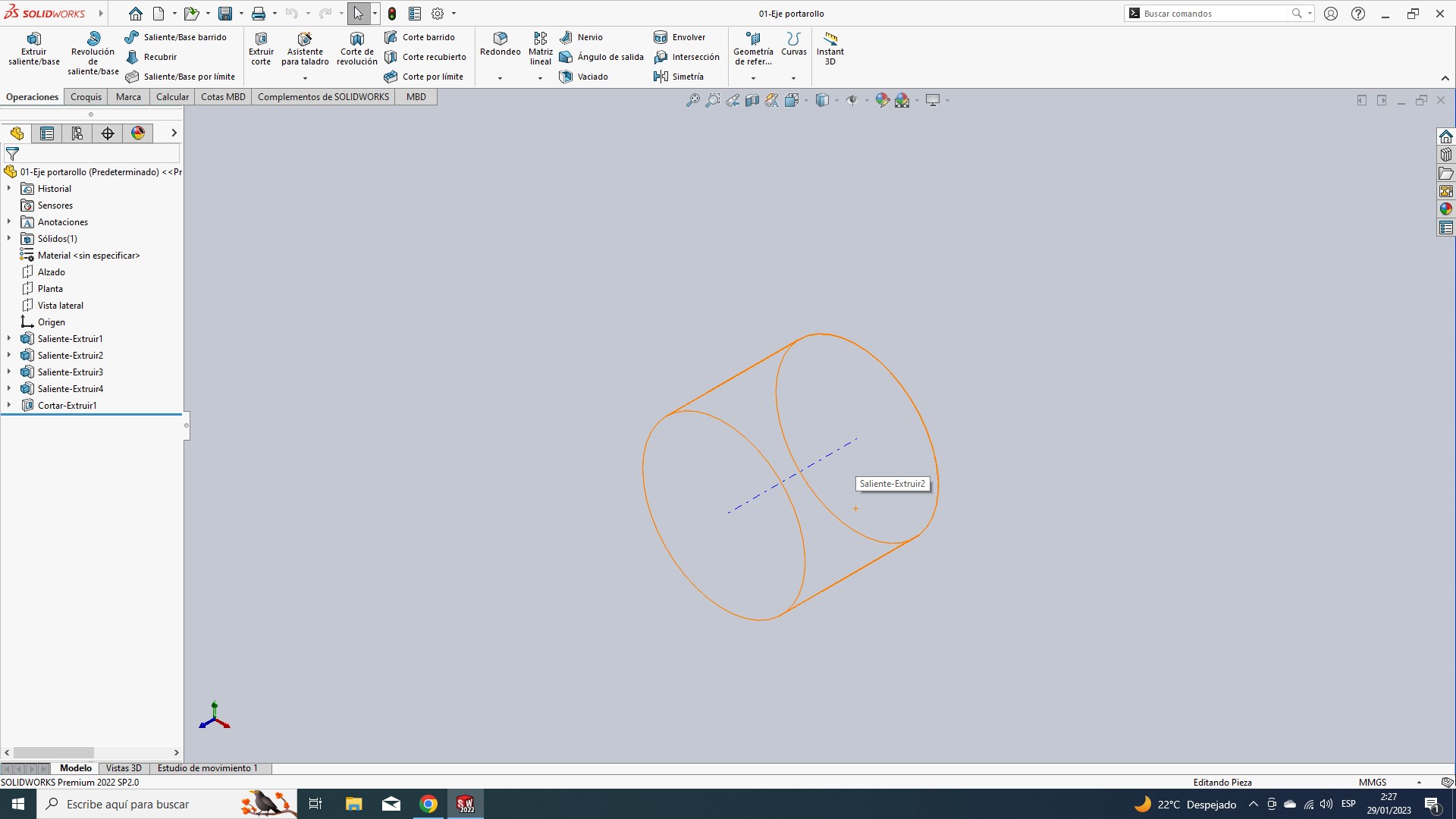Switch to the Croquis tab
1456x819 pixels.
86,97
